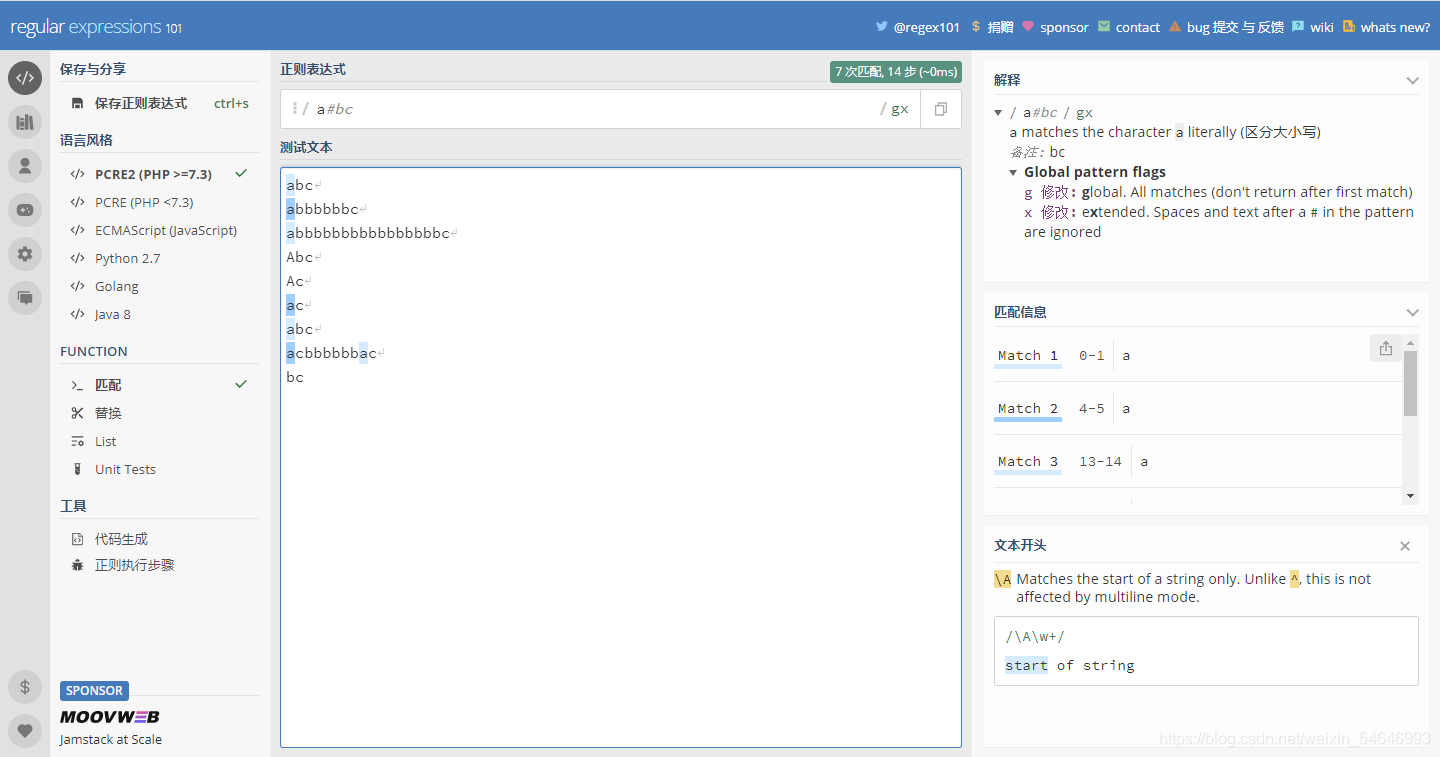The height and width of the screenshot is (757, 1440).
Task: Select Golang flavor
Action: [x=159, y=286]
